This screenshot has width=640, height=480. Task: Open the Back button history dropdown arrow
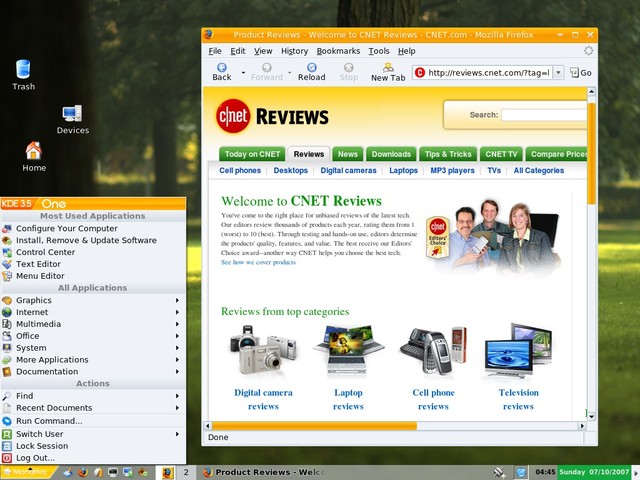(x=243, y=73)
